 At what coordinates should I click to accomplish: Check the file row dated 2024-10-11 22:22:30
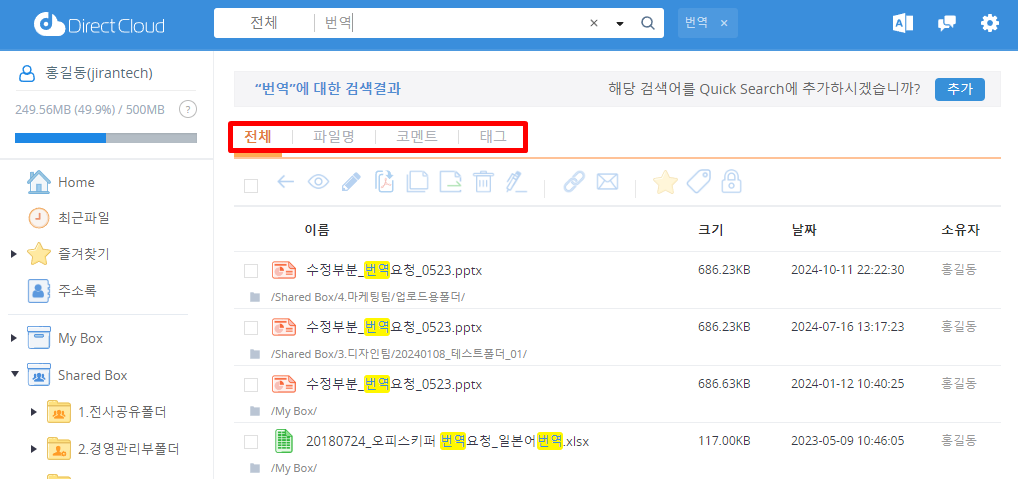tap(251, 271)
